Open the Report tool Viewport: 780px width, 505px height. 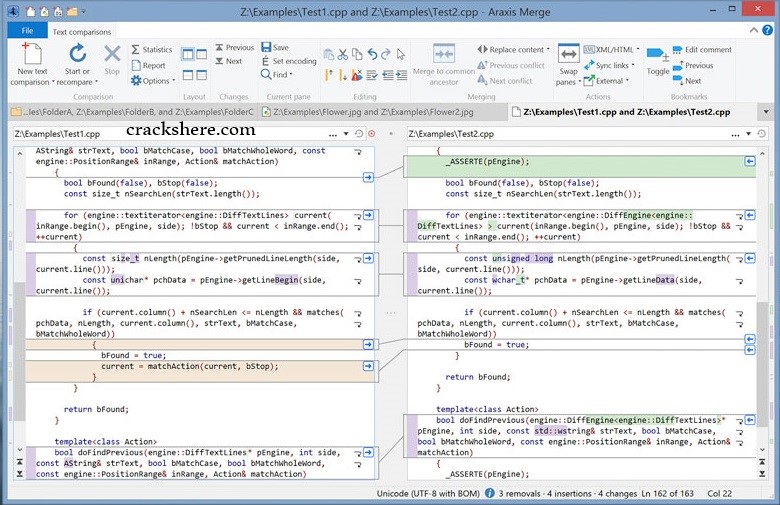[x=148, y=65]
